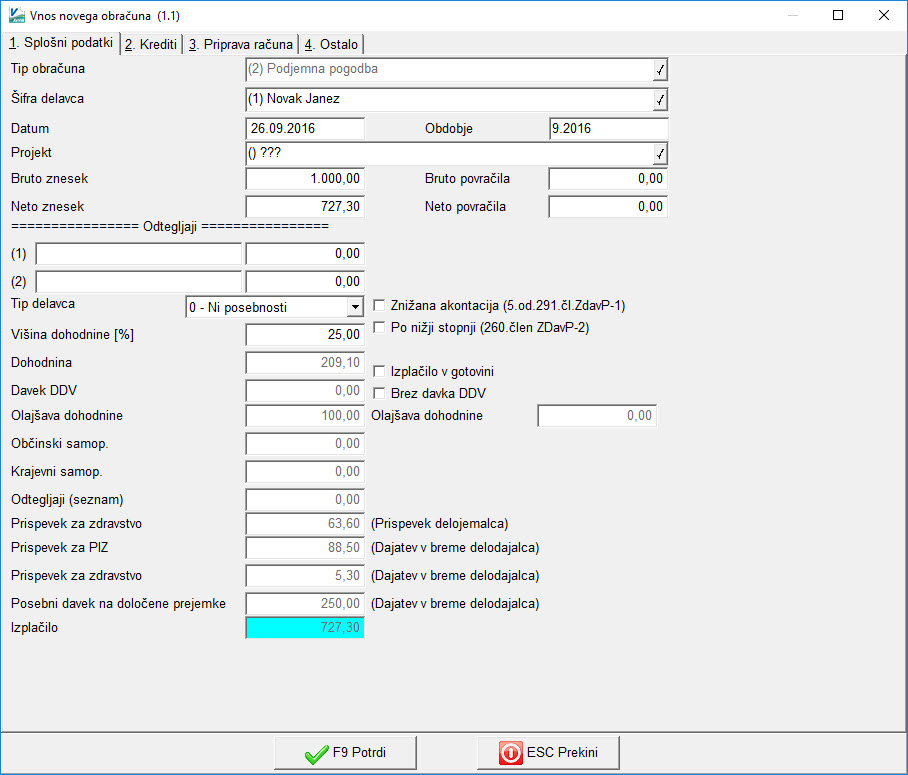Screen dimensions: 908x775
Task: Click the Datum field 26.09.2016
Action: (305, 129)
